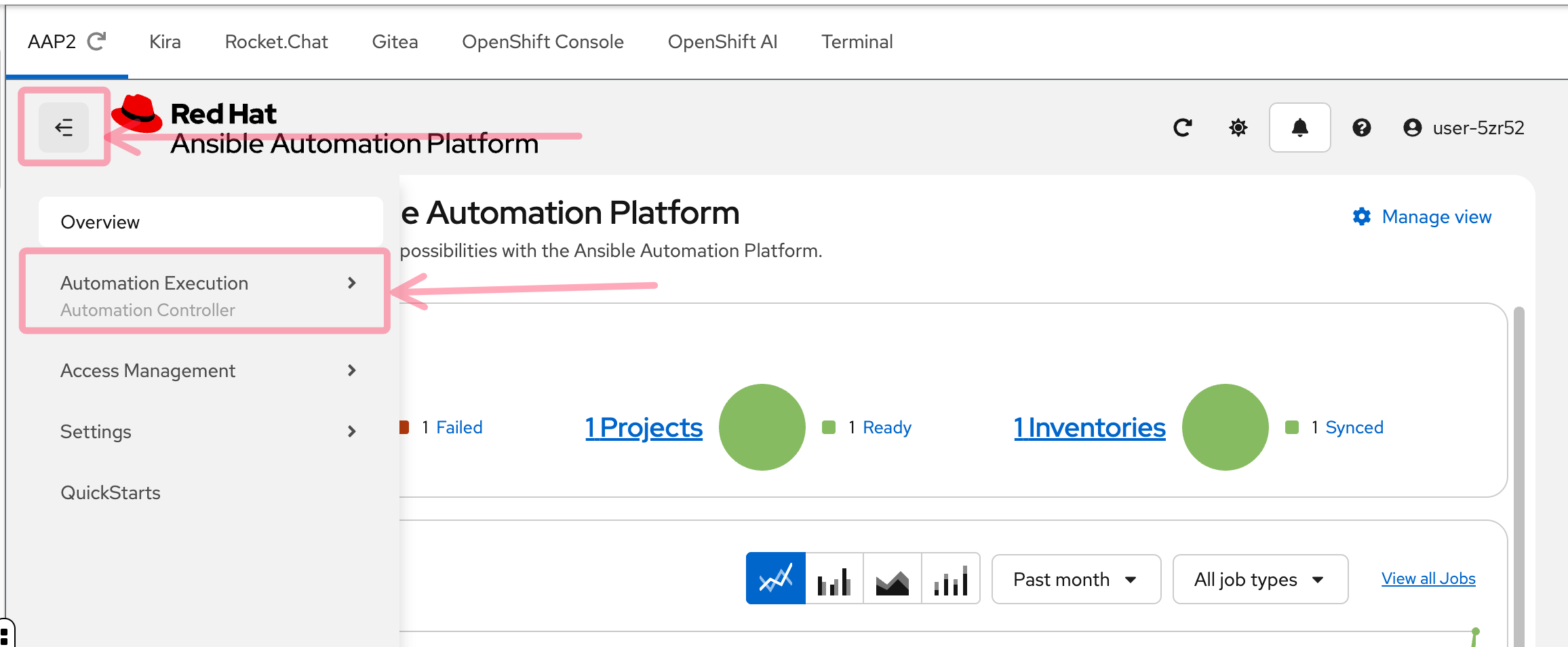Image resolution: width=1568 pixels, height=647 pixels.
Task: Expand Access Management chevron
Action: tap(351, 370)
